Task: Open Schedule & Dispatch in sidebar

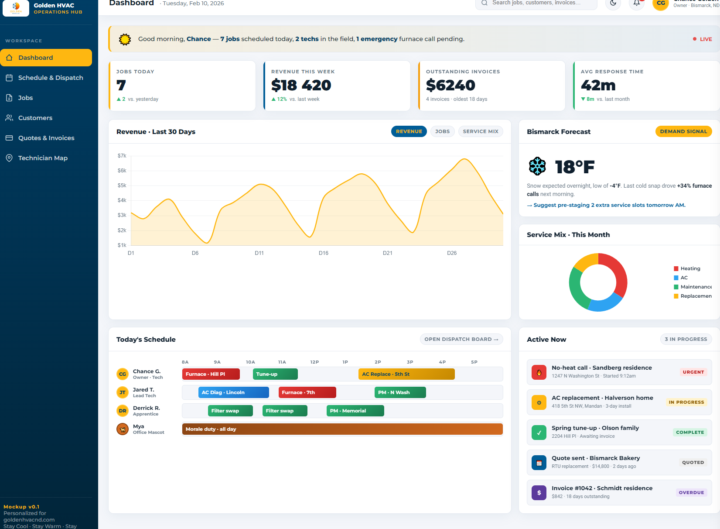Action: (x=46, y=78)
